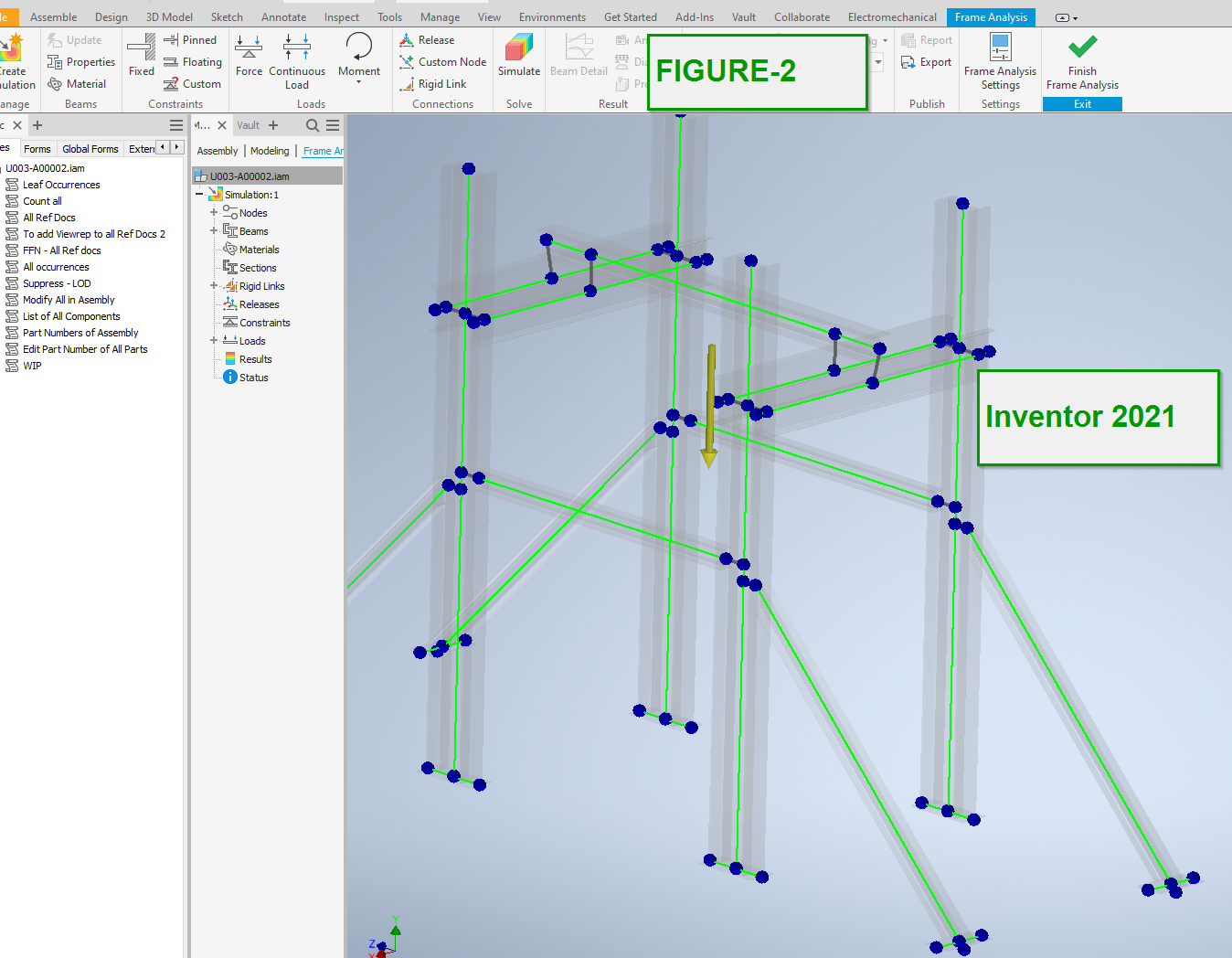Expand the Beams tree item
The height and width of the screenshot is (958, 1232).
(214, 231)
